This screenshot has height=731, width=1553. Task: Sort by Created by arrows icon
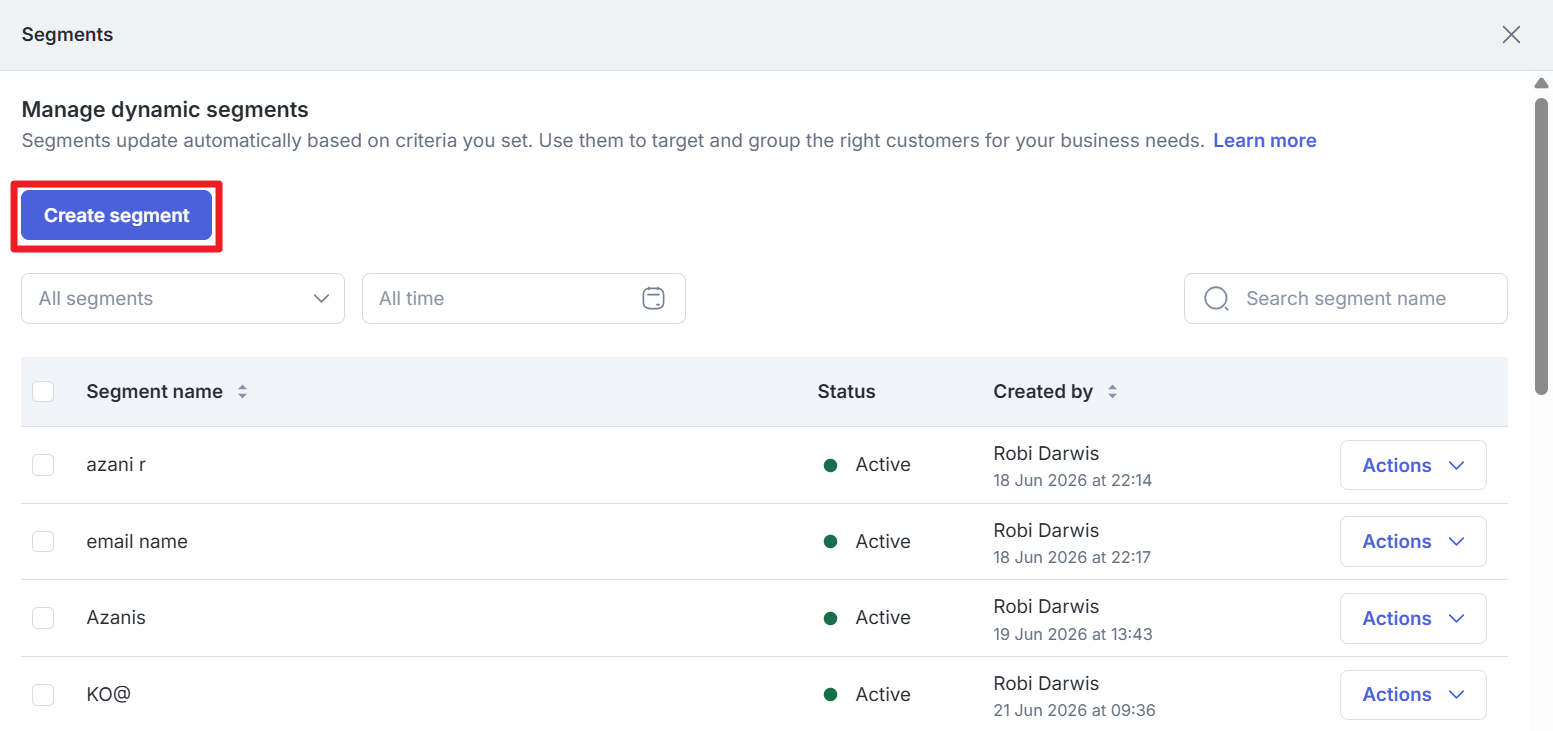coord(1112,392)
